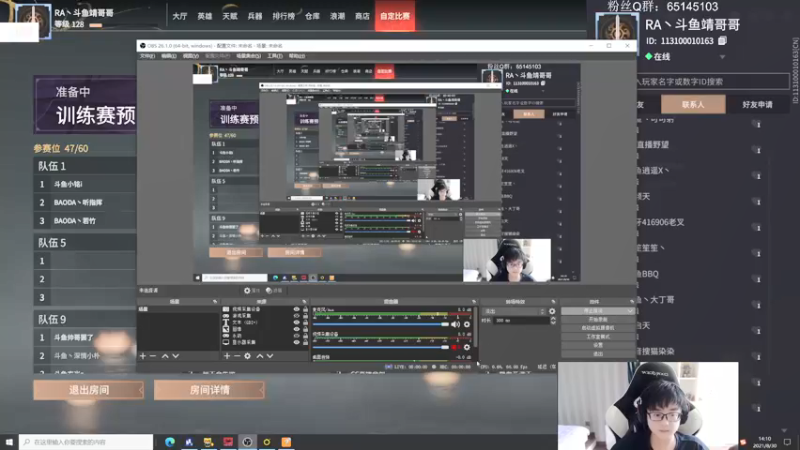Click the Properties gear button above the Scenes panel
The image size is (800, 450).
click(252, 290)
